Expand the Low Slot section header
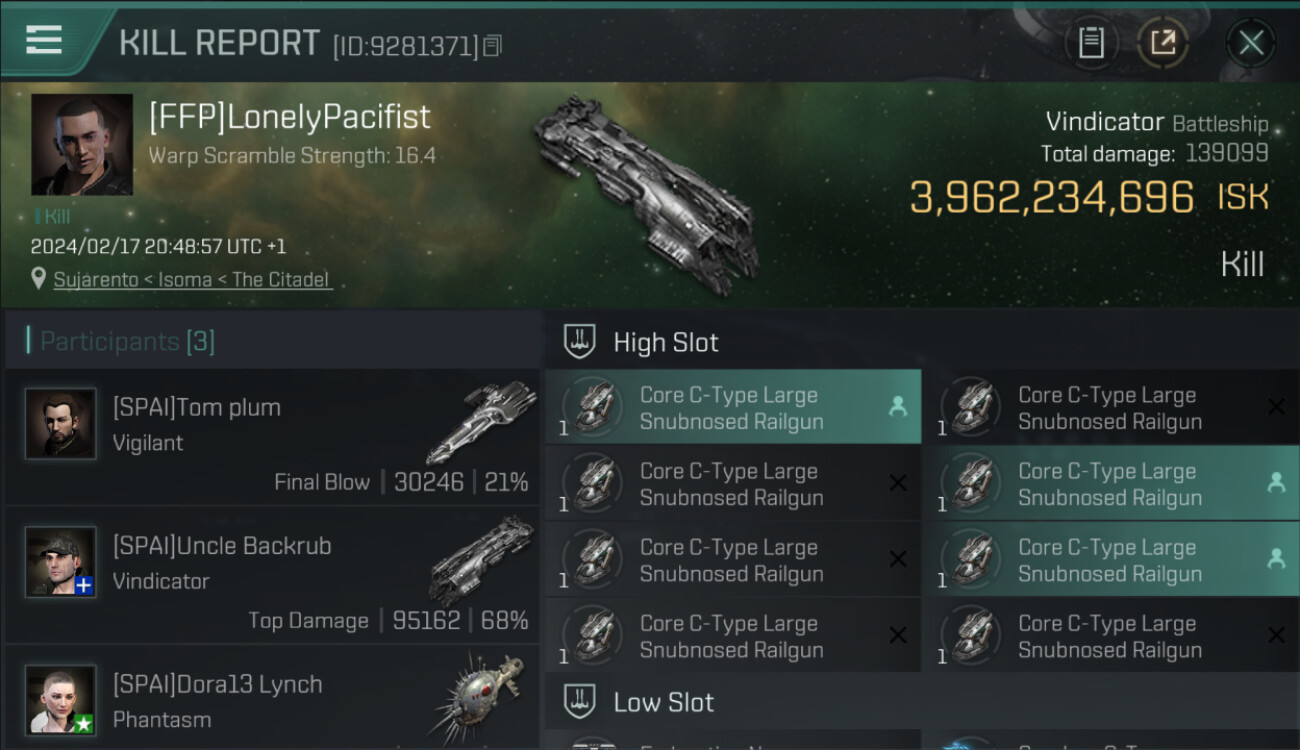Viewport: 1300px width, 750px height. pyautogui.click(x=664, y=702)
